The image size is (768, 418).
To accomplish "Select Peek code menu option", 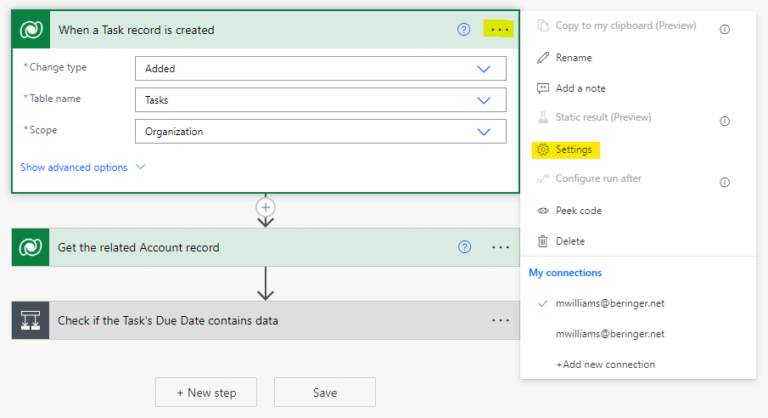I will 578,211.
